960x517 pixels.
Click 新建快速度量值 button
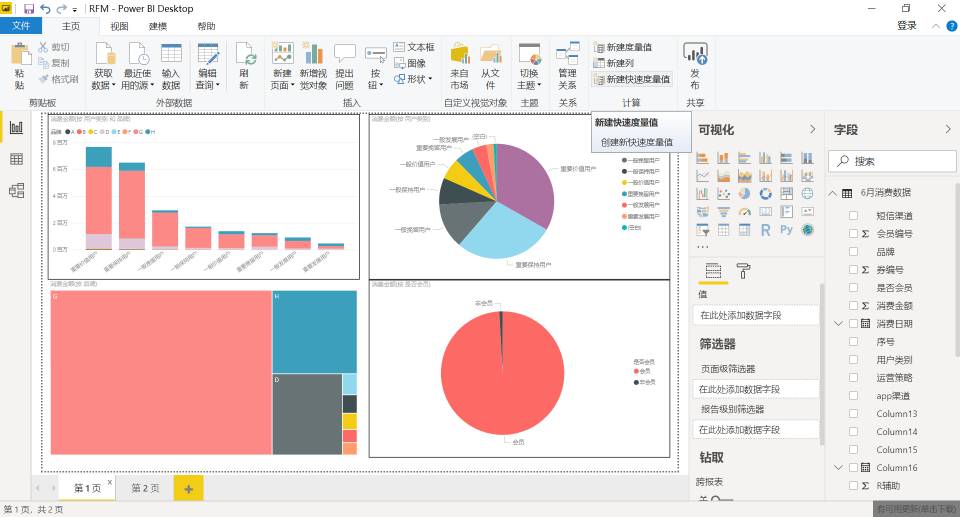pos(632,79)
